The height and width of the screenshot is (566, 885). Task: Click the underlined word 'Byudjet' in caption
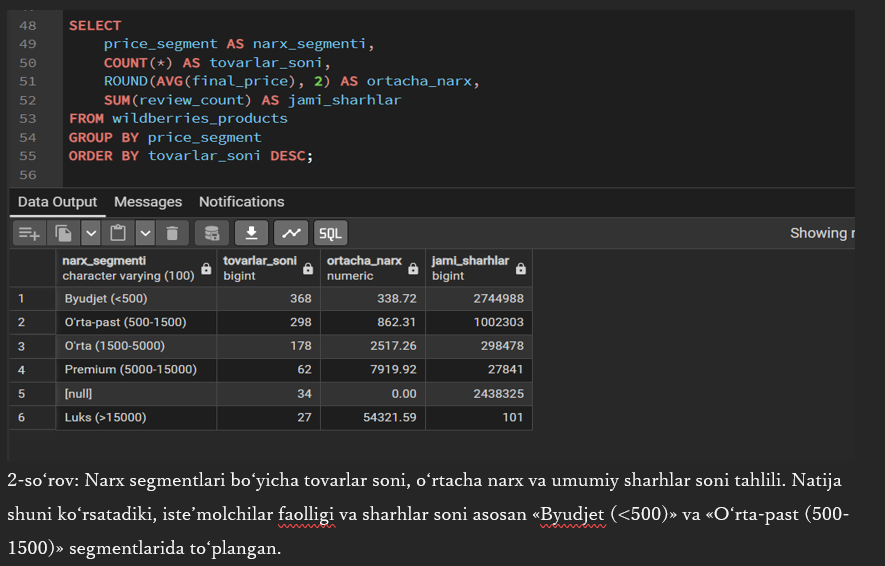572,514
